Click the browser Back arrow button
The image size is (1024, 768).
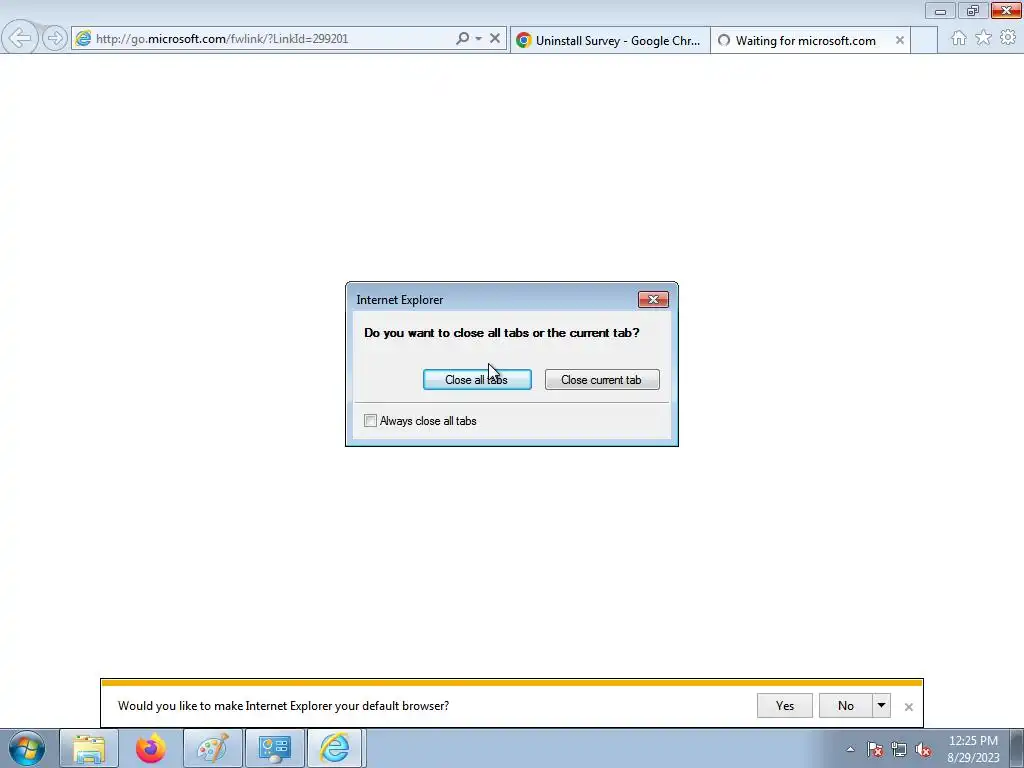tap(20, 38)
